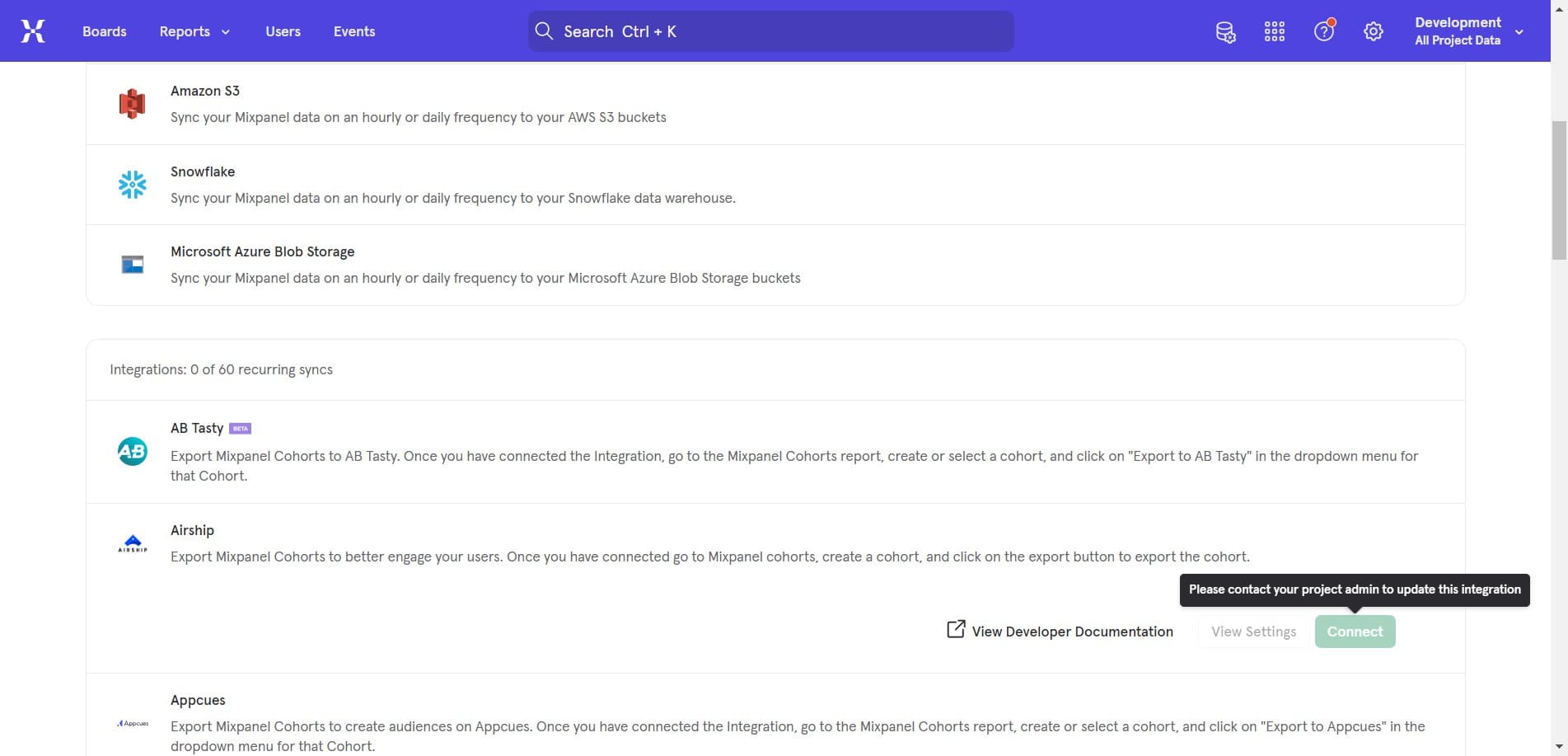
Task: Go to the Boards page
Action: [x=105, y=31]
